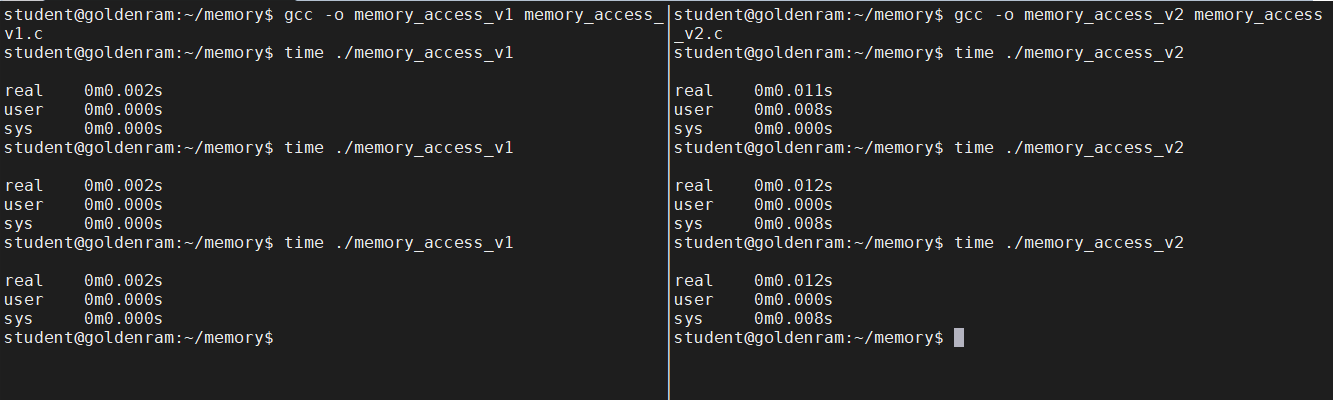The height and width of the screenshot is (400, 1333).
Task: Click the second "time ./memory_access_v1" command
Action: (398, 148)
